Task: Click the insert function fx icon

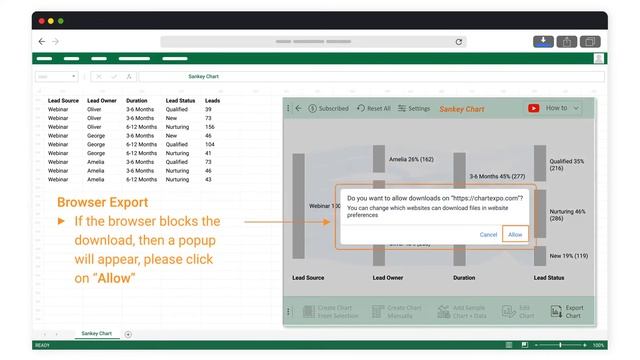Action: tap(129, 76)
